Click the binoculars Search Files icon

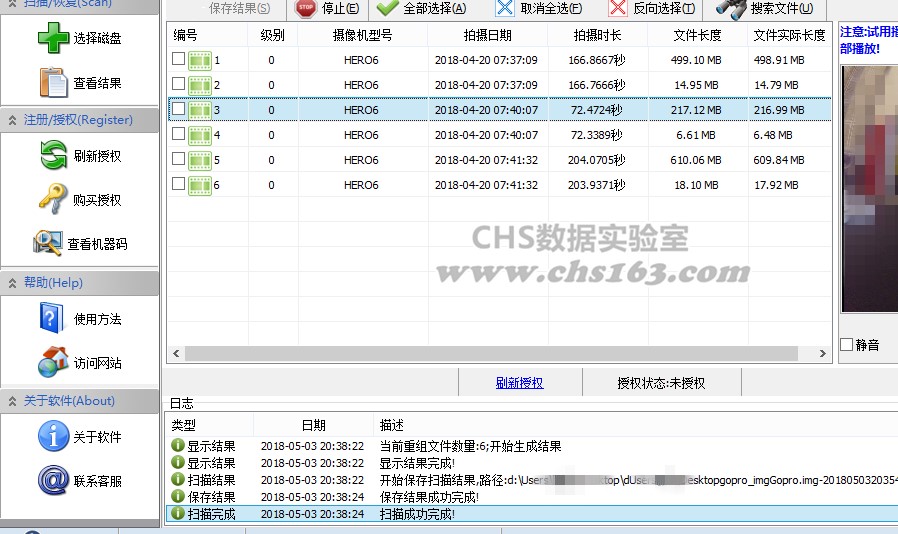(731, 8)
